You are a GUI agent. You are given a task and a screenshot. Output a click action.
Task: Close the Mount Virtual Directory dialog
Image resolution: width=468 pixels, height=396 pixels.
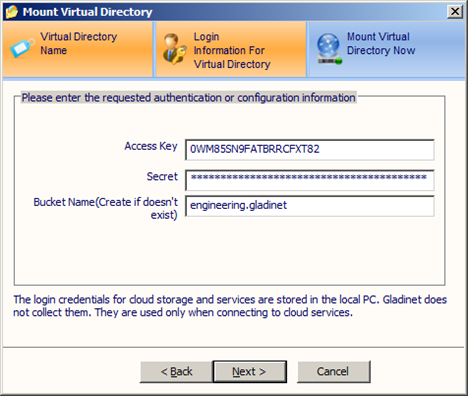tap(455, 12)
